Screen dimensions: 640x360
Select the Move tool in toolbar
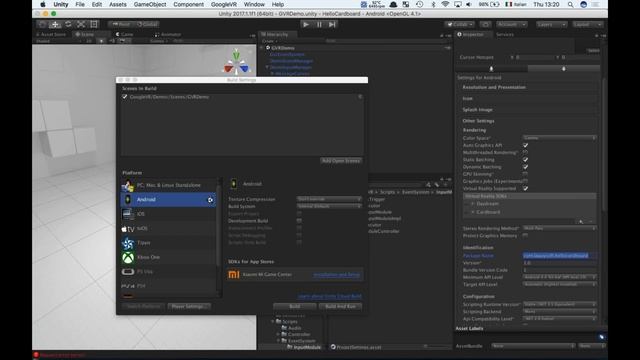(55, 24)
